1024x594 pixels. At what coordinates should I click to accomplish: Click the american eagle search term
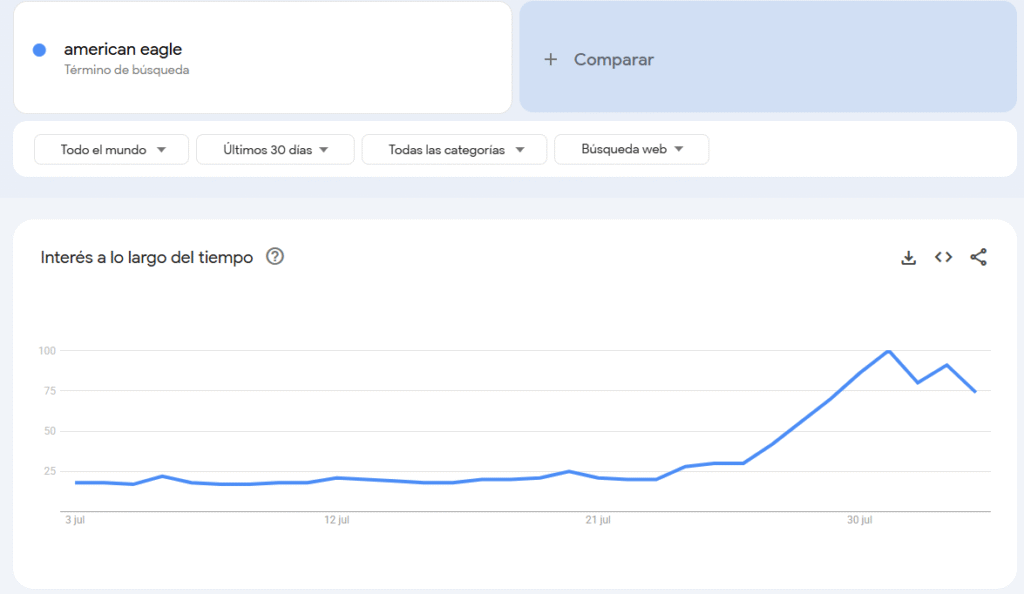click(123, 49)
